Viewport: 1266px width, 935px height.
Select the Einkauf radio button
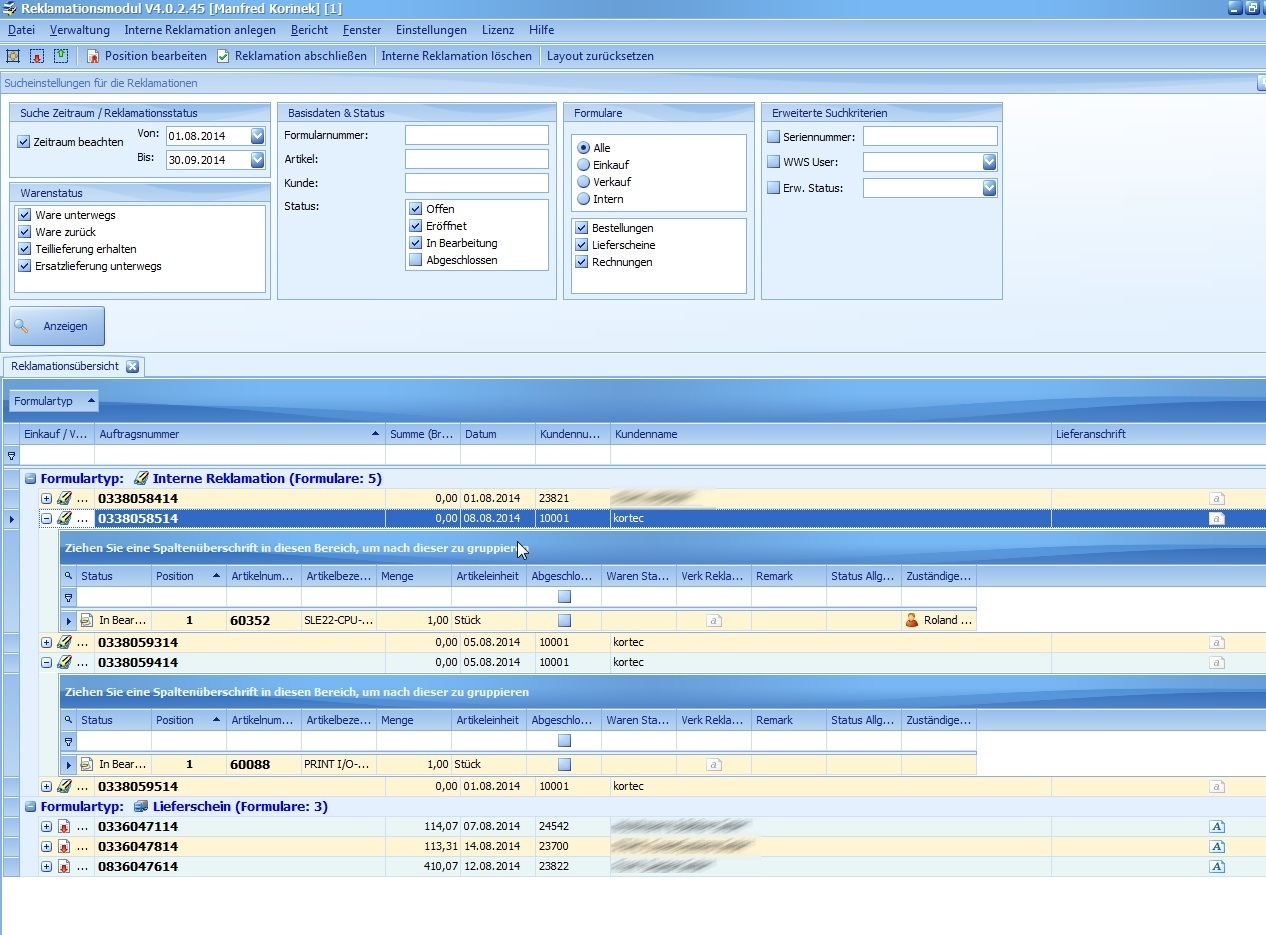584,165
